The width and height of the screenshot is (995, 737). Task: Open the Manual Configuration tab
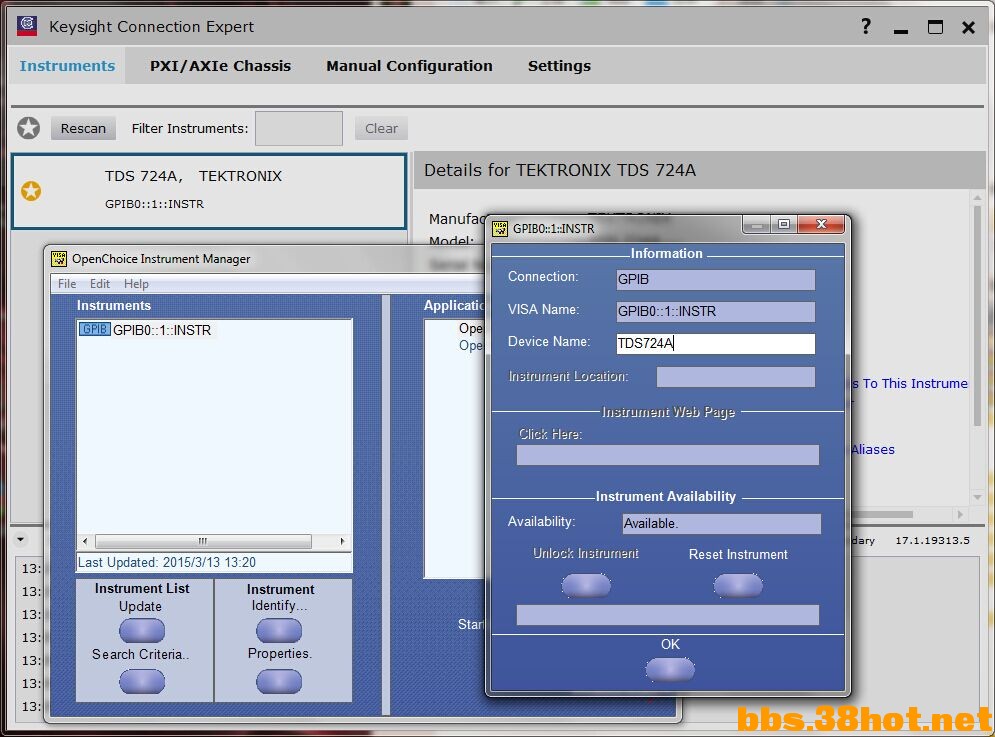pos(409,66)
